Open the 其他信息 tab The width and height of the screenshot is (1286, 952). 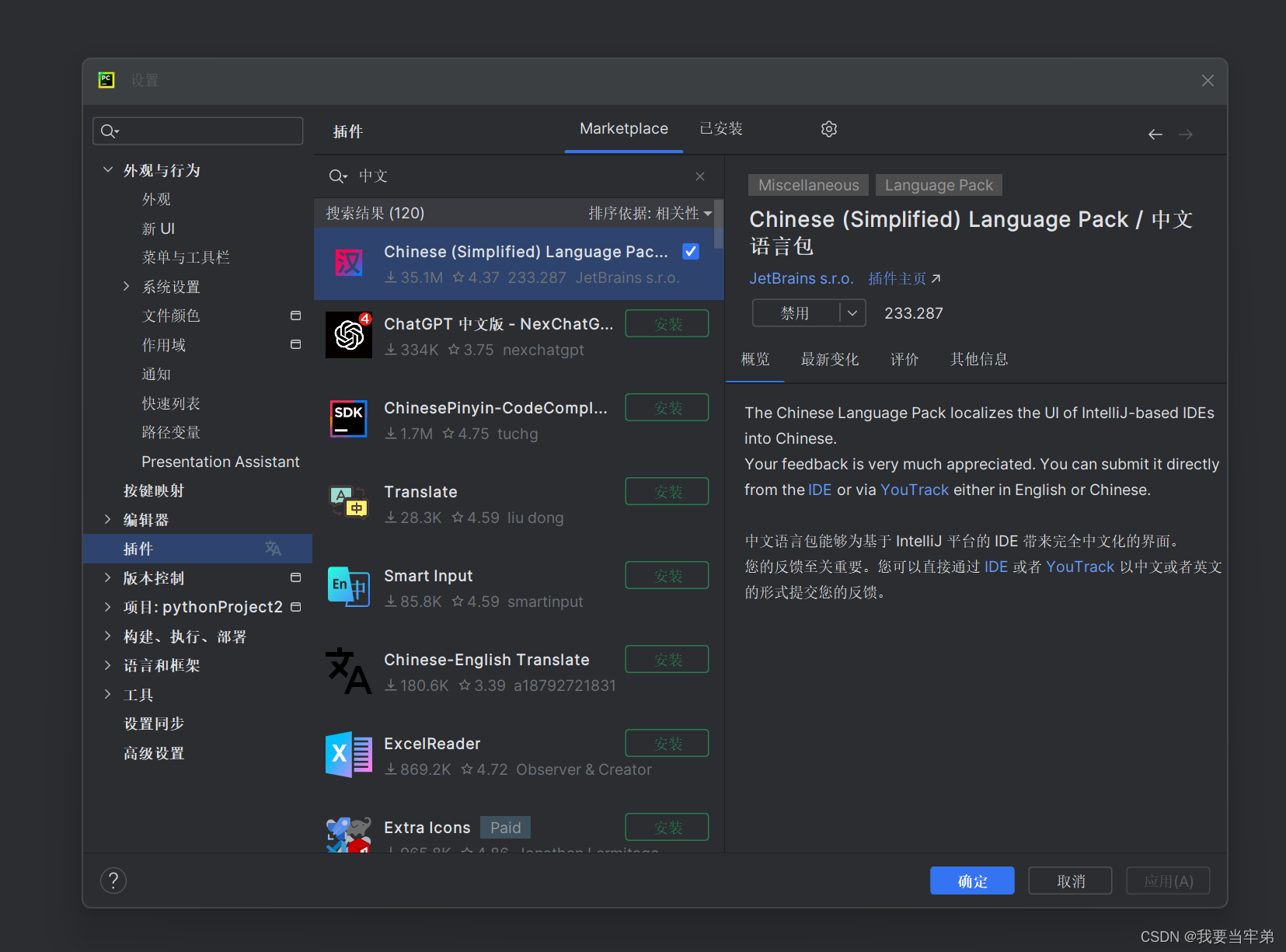979,359
